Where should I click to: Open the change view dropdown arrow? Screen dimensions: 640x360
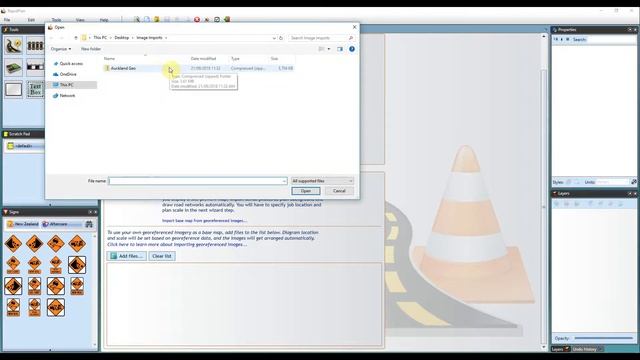[329, 49]
